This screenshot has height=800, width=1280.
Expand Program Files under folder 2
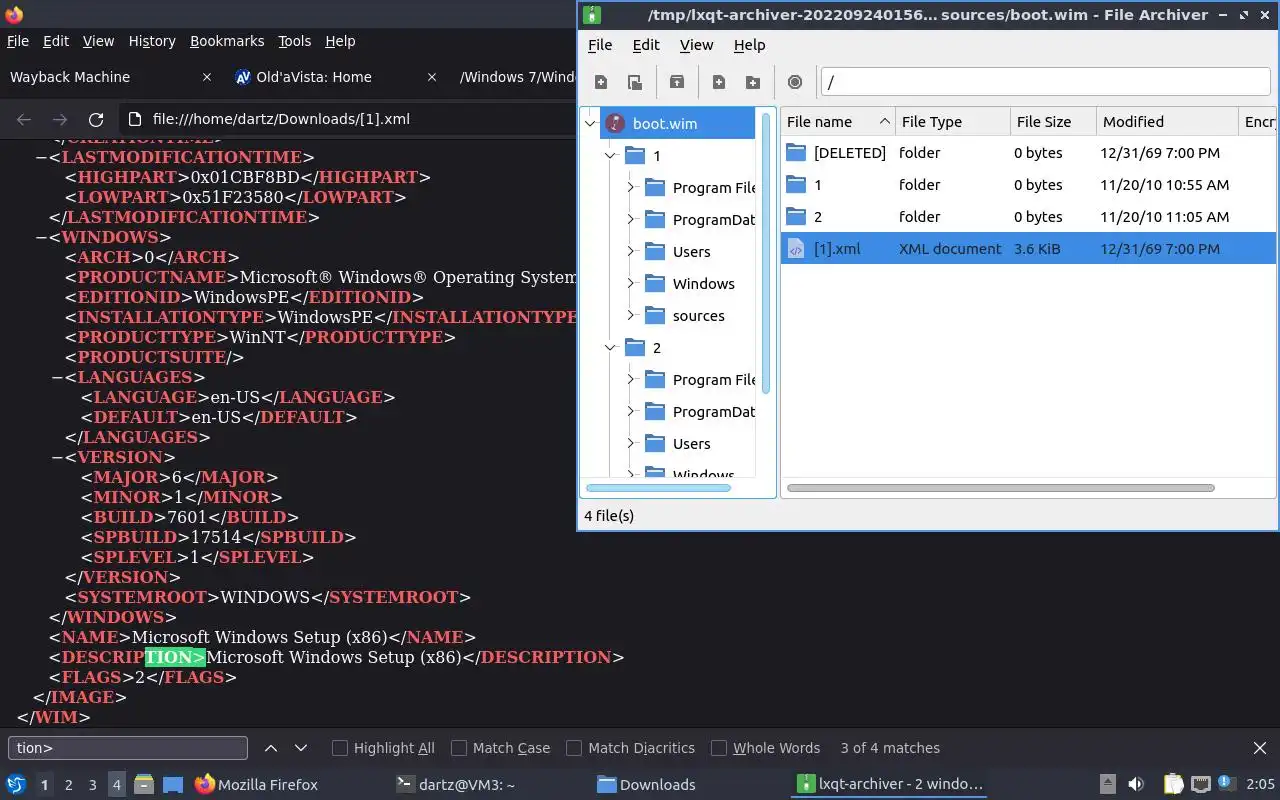631,380
